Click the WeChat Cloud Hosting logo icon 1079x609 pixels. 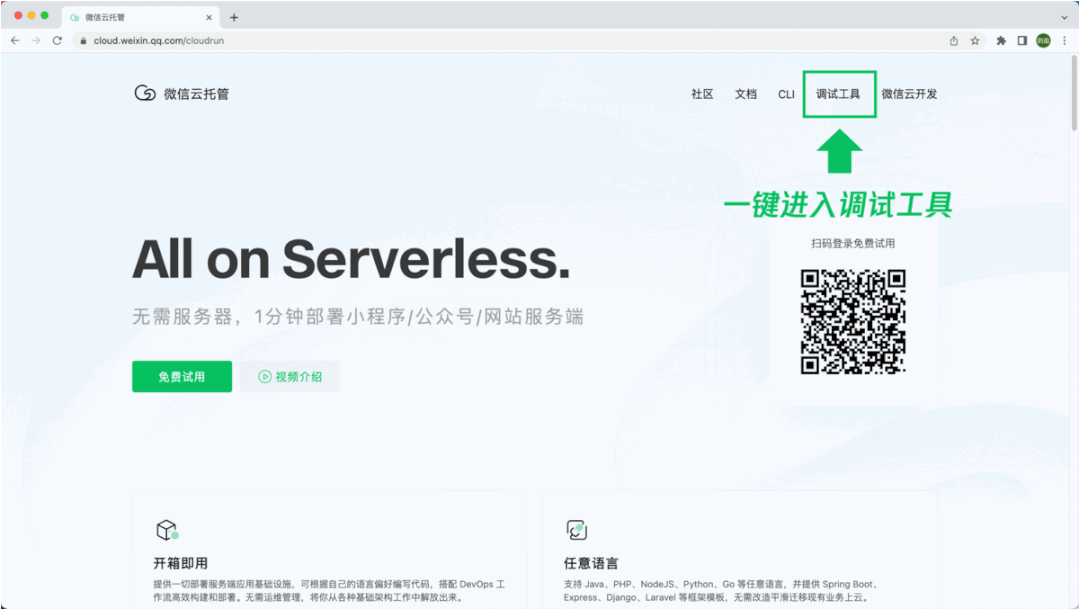click(145, 93)
